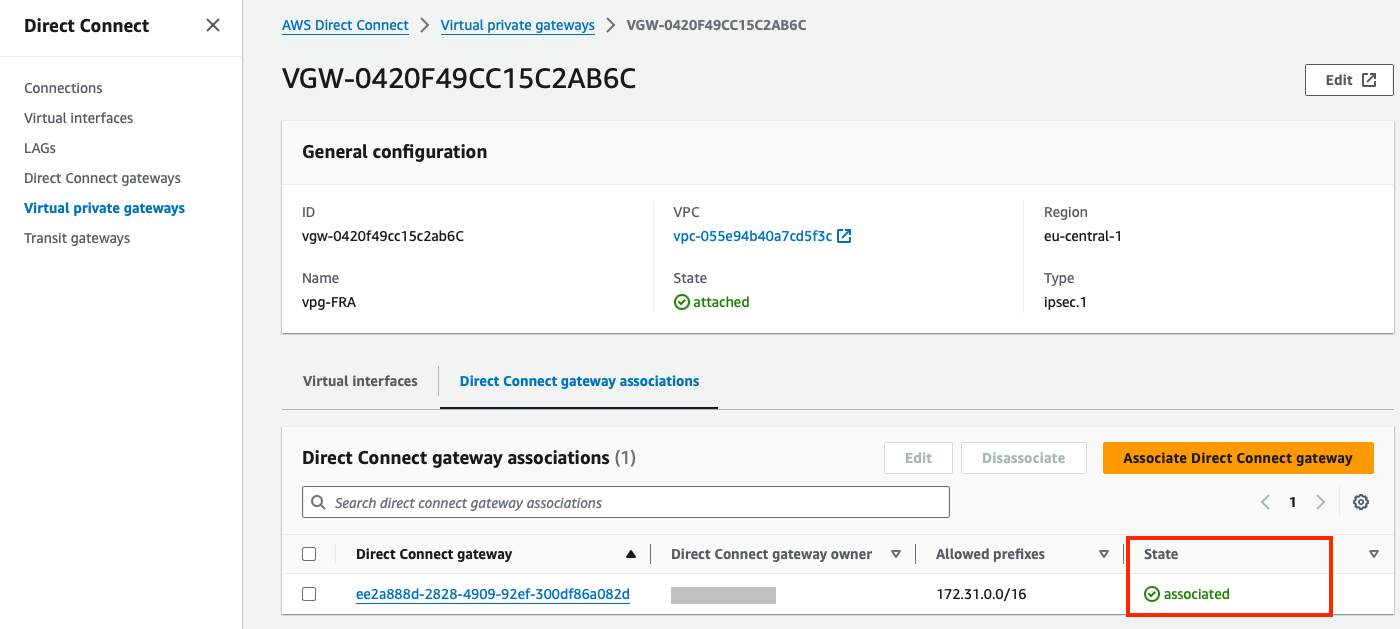The width and height of the screenshot is (1400, 629).
Task: Click the Edit button at the top right of the page
Action: pyautogui.click(x=1349, y=80)
